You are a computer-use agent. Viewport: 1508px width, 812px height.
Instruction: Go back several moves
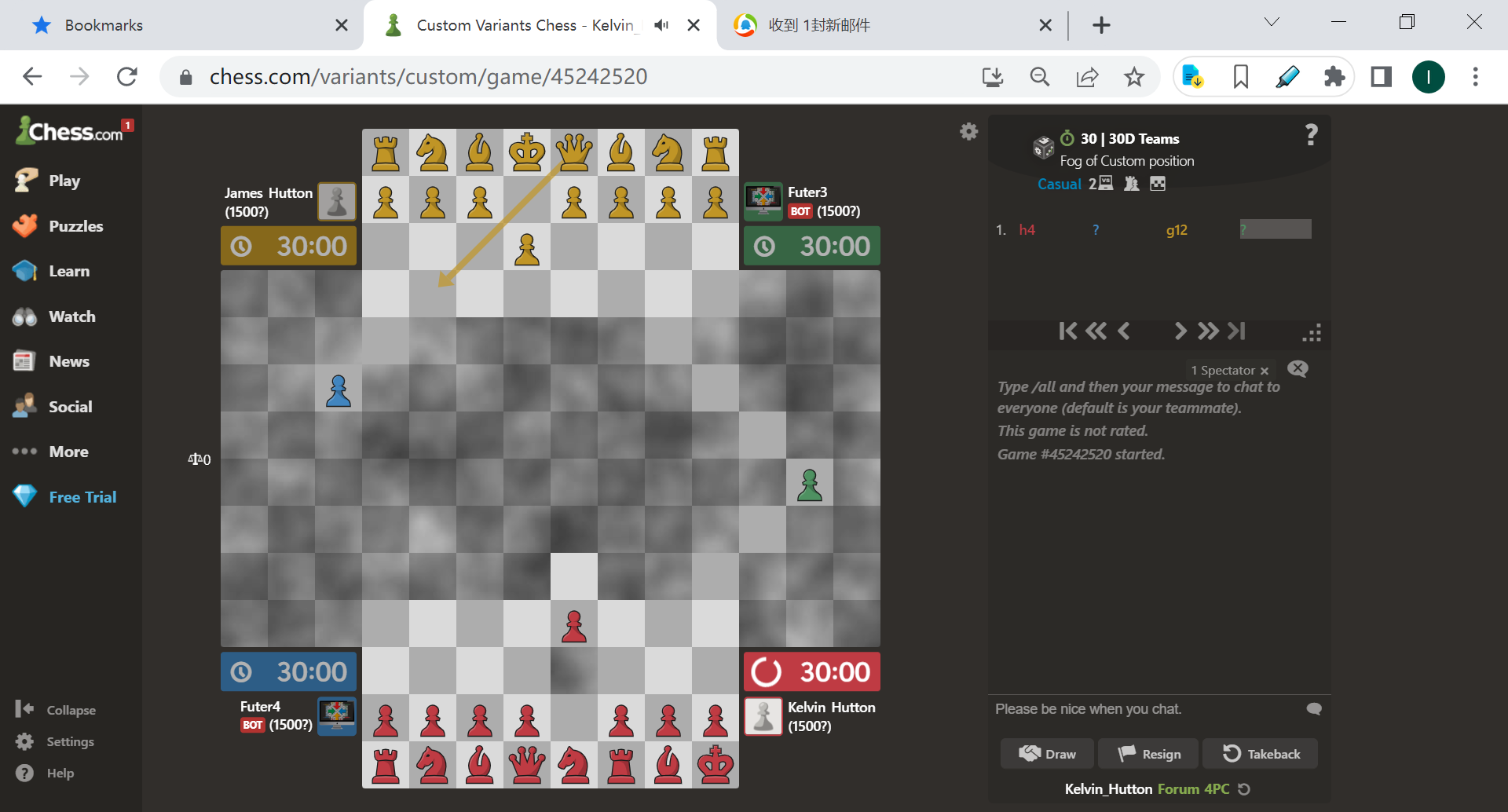pos(1096,331)
